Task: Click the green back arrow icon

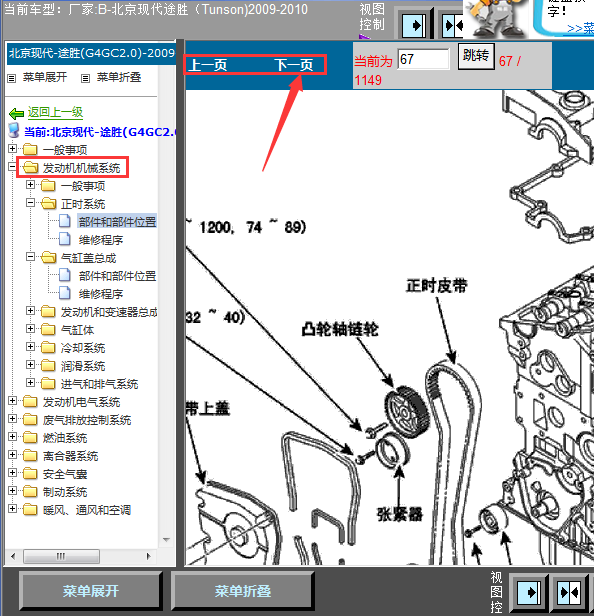Action: [x=16, y=114]
